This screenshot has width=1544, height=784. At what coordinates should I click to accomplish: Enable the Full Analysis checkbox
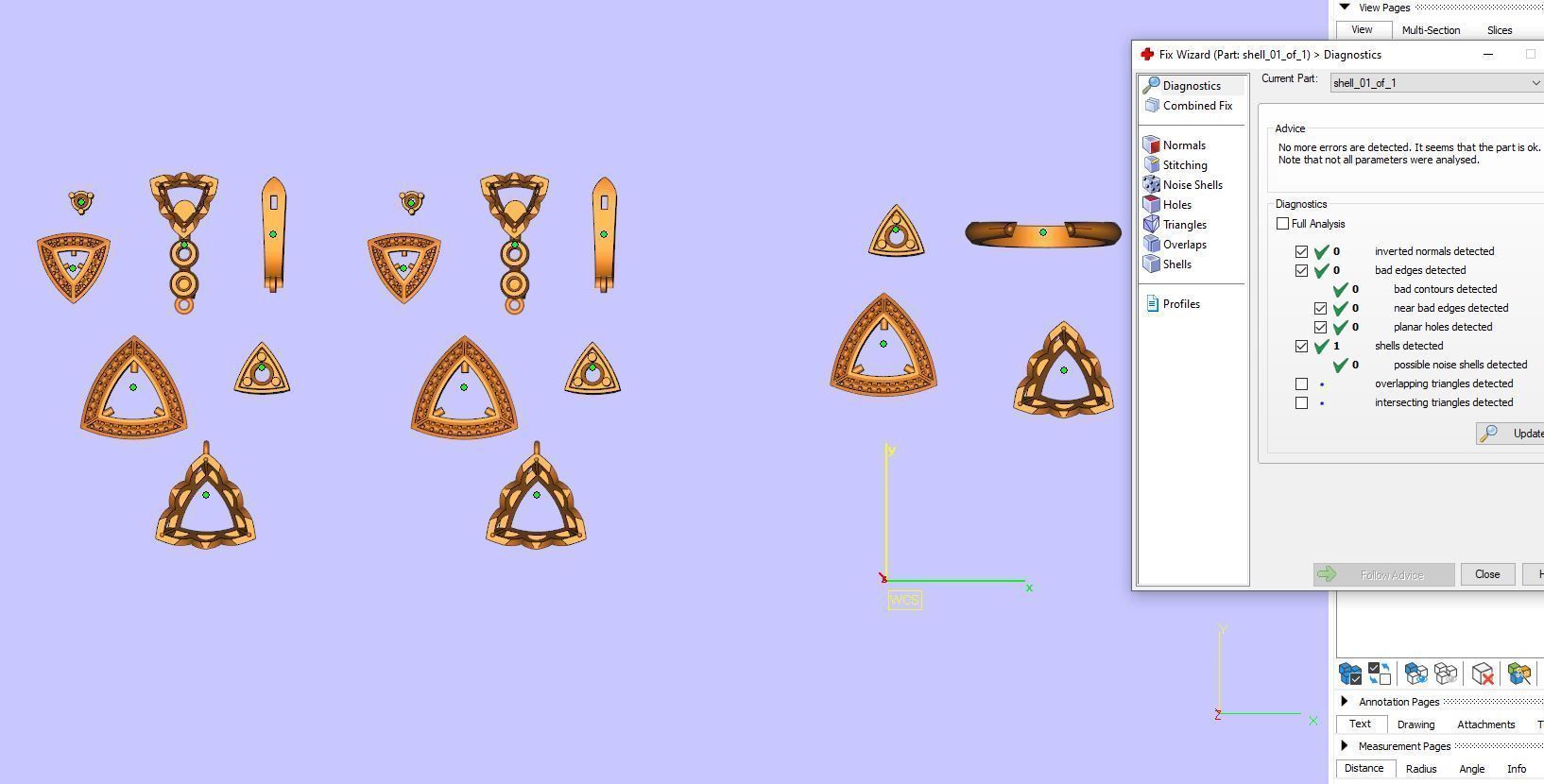tap(1282, 224)
